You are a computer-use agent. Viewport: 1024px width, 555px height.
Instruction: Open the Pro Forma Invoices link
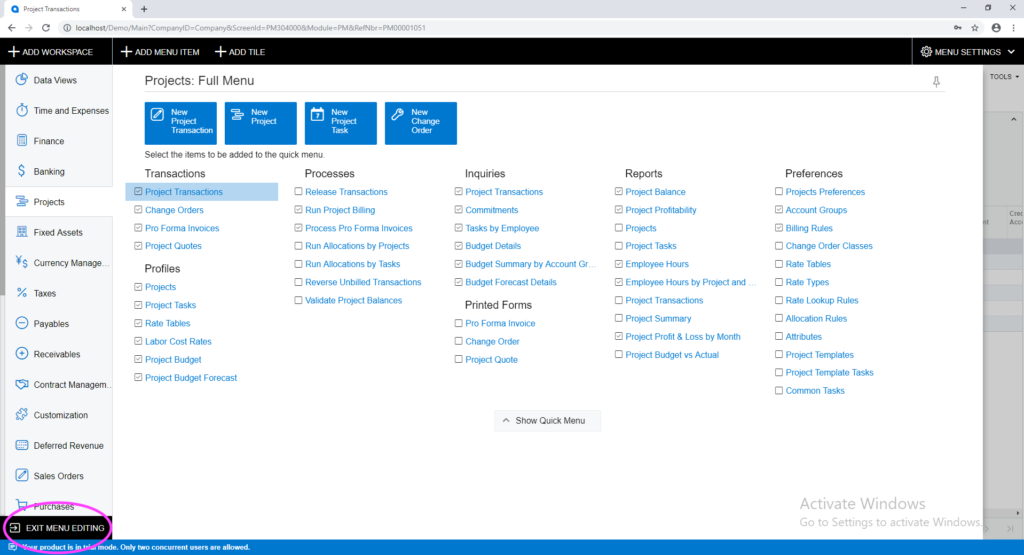[x=182, y=228]
